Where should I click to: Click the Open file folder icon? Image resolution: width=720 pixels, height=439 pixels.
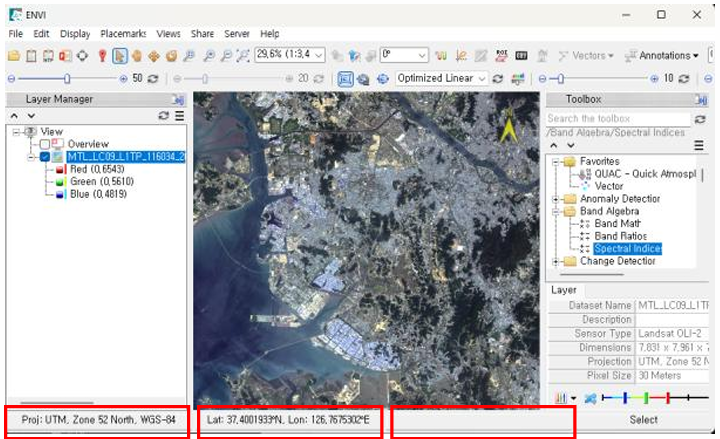(14, 56)
